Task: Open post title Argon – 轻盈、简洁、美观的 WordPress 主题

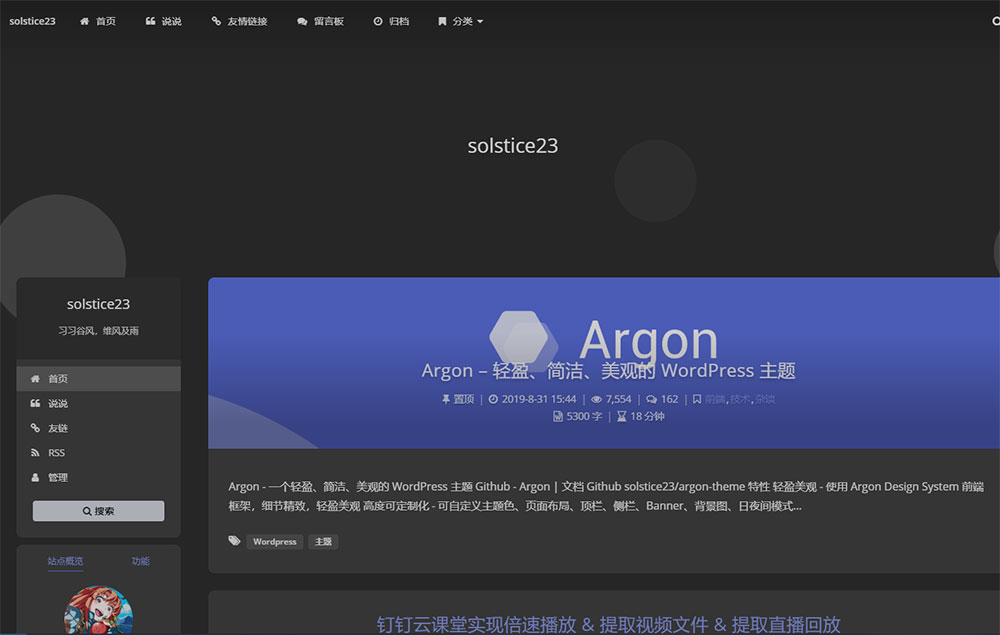Action: point(608,370)
